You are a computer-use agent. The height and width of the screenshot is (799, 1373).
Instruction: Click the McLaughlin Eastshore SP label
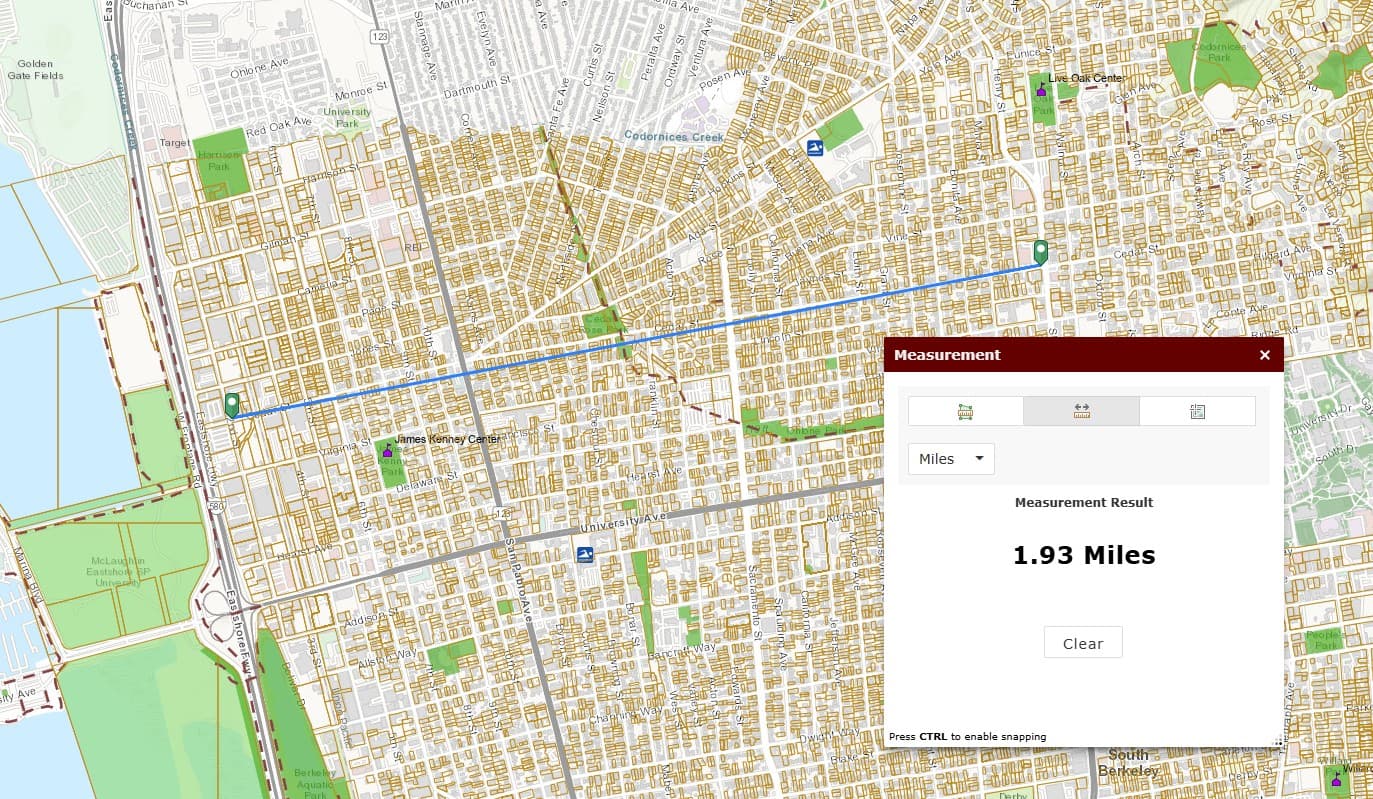pos(118,571)
